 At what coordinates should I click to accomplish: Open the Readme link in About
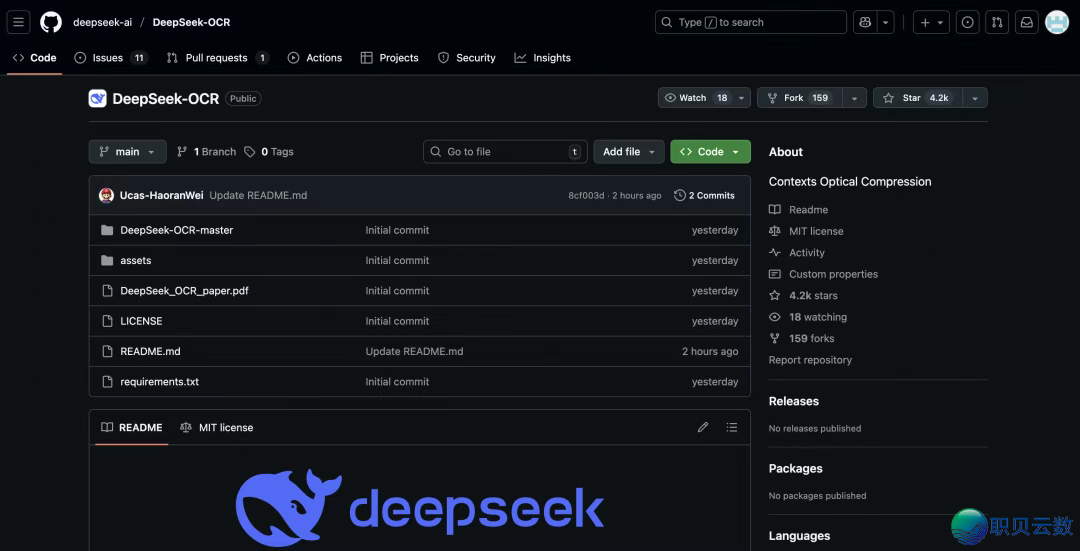coord(799,209)
